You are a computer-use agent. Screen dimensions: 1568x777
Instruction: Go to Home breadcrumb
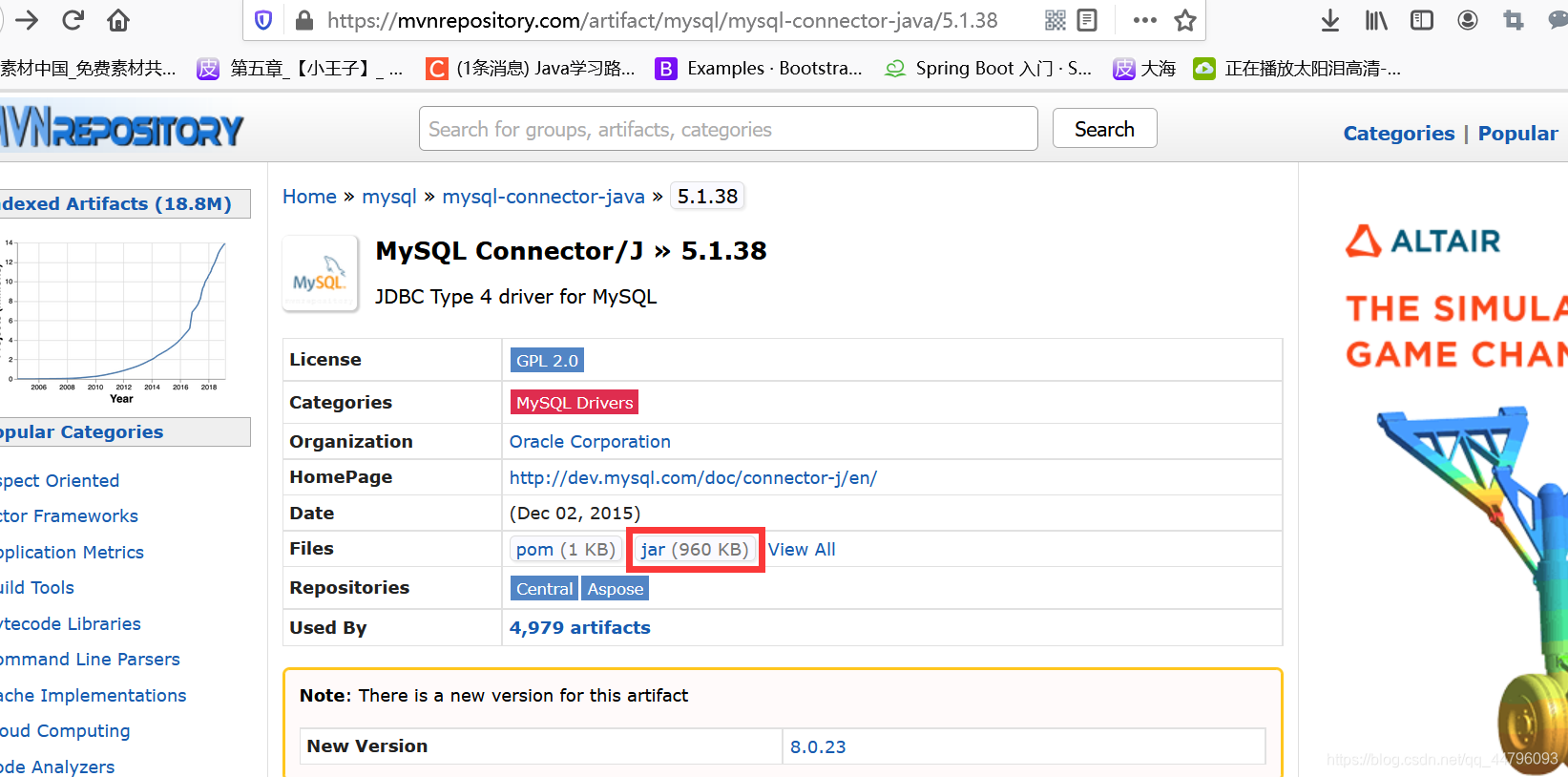309,197
